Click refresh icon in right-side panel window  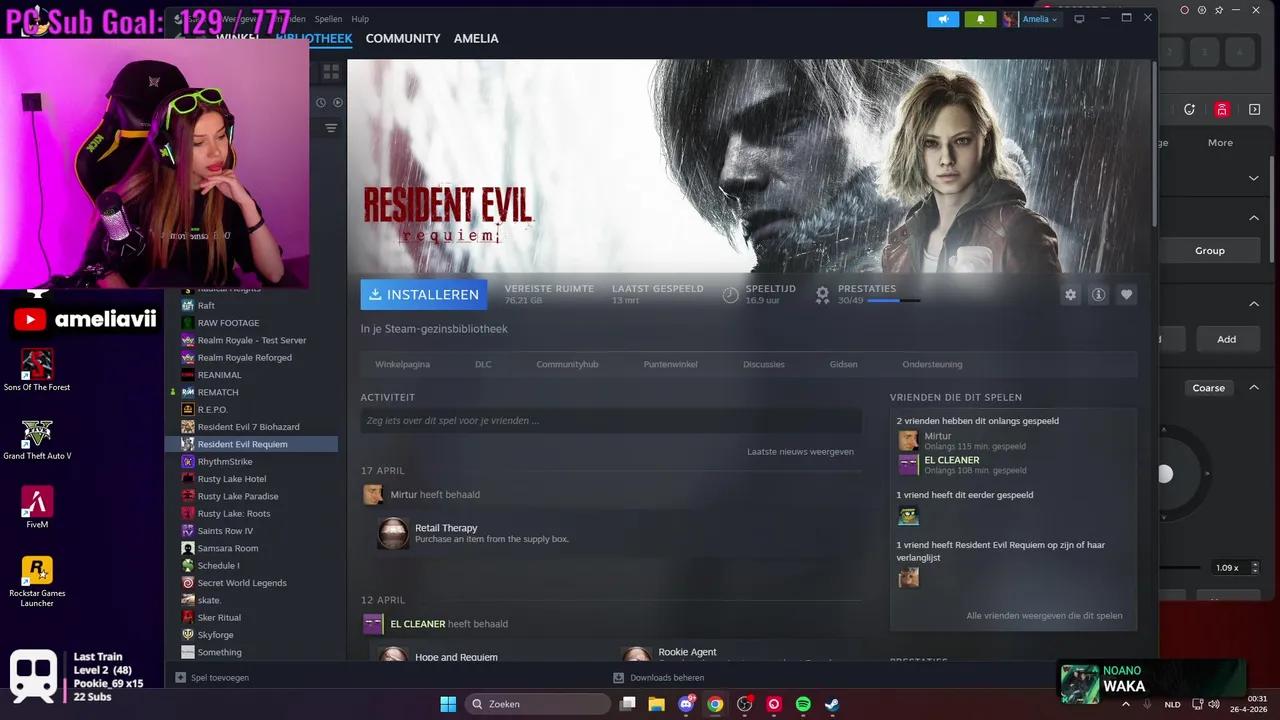[x=1189, y=110]
